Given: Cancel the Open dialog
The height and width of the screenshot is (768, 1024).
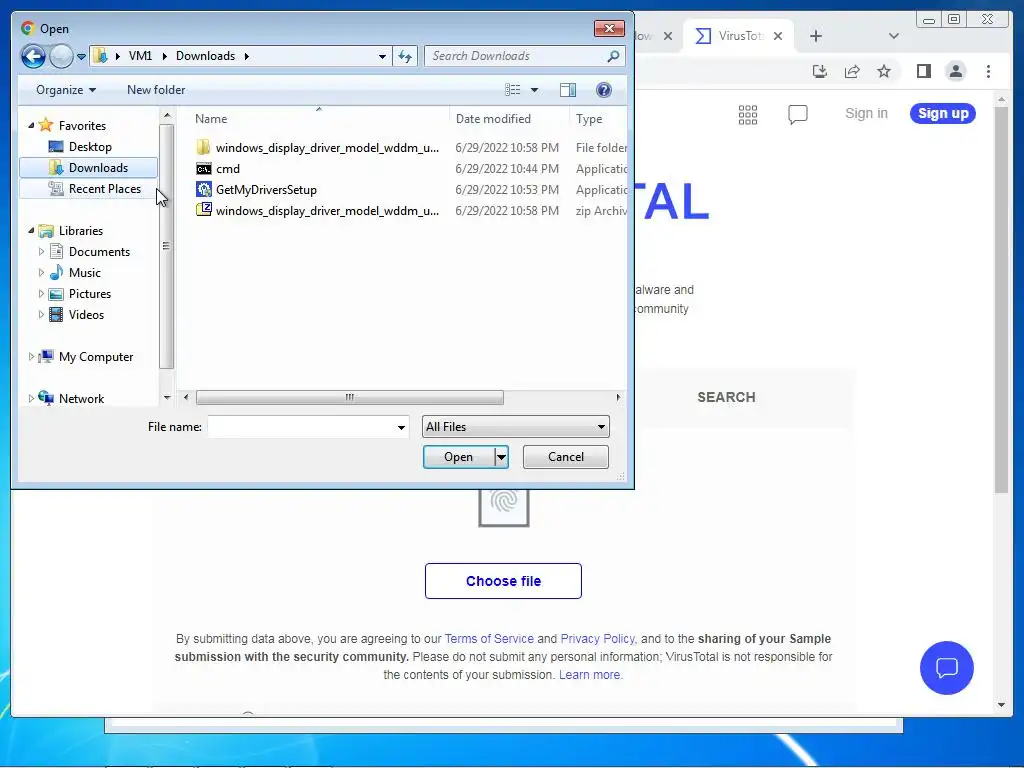Looking at the screenshot, I should point(566,457).
